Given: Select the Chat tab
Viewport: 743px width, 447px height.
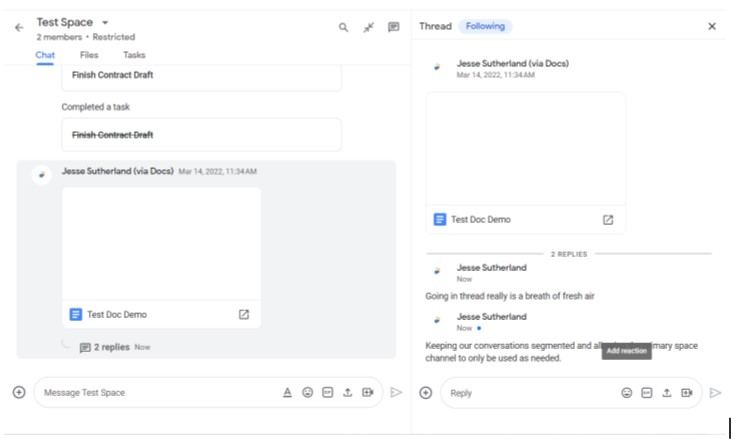Looking at the screenshot, I should click(46, 55).
